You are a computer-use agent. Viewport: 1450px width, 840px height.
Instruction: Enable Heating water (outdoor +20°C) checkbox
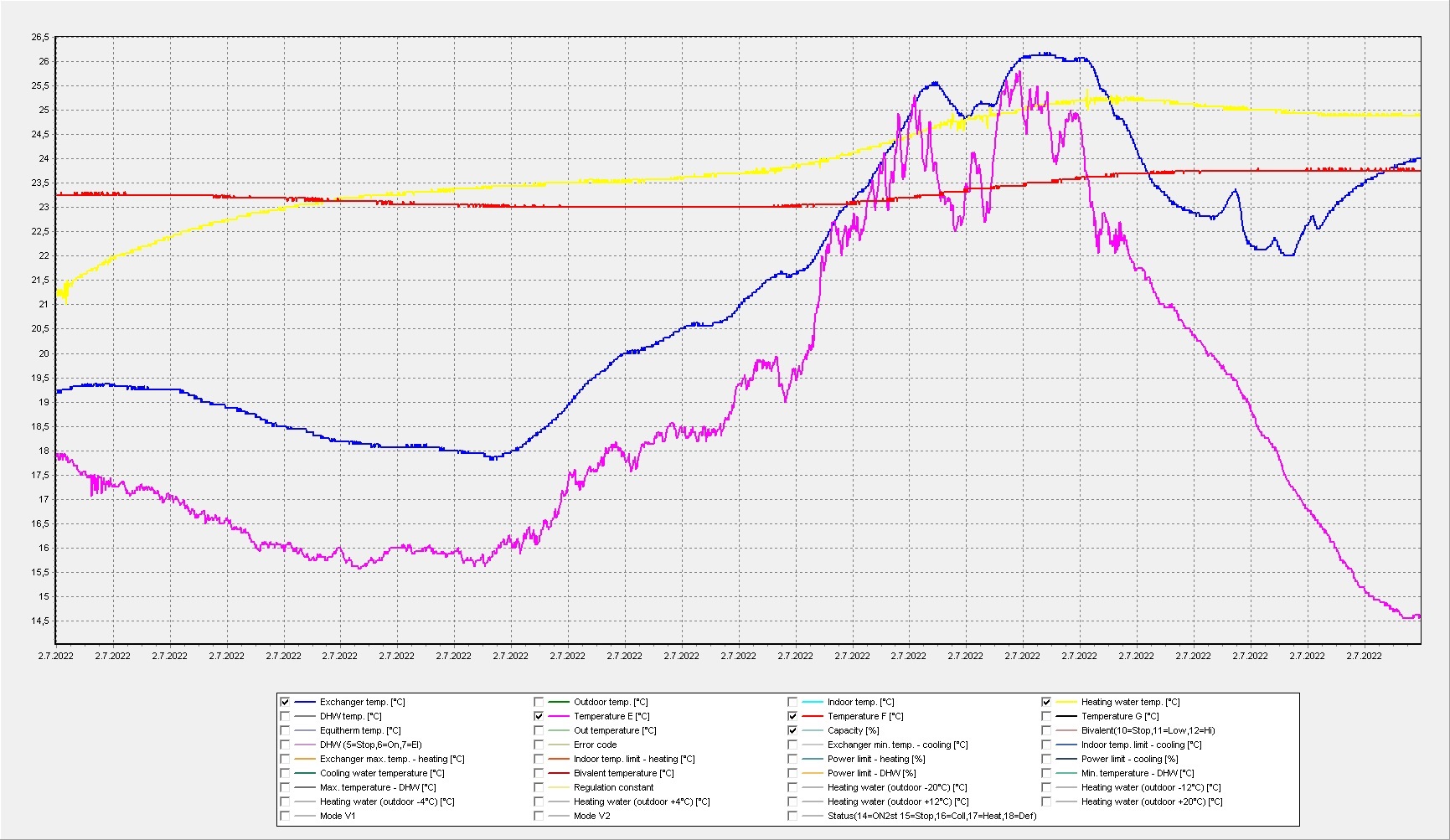click(1046, 801)
